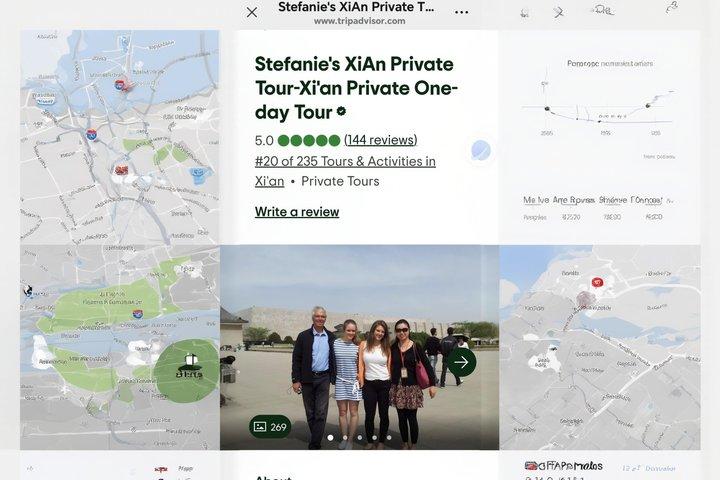
Task: Show next photo with the green arrow
Action: tap(461, 362)
